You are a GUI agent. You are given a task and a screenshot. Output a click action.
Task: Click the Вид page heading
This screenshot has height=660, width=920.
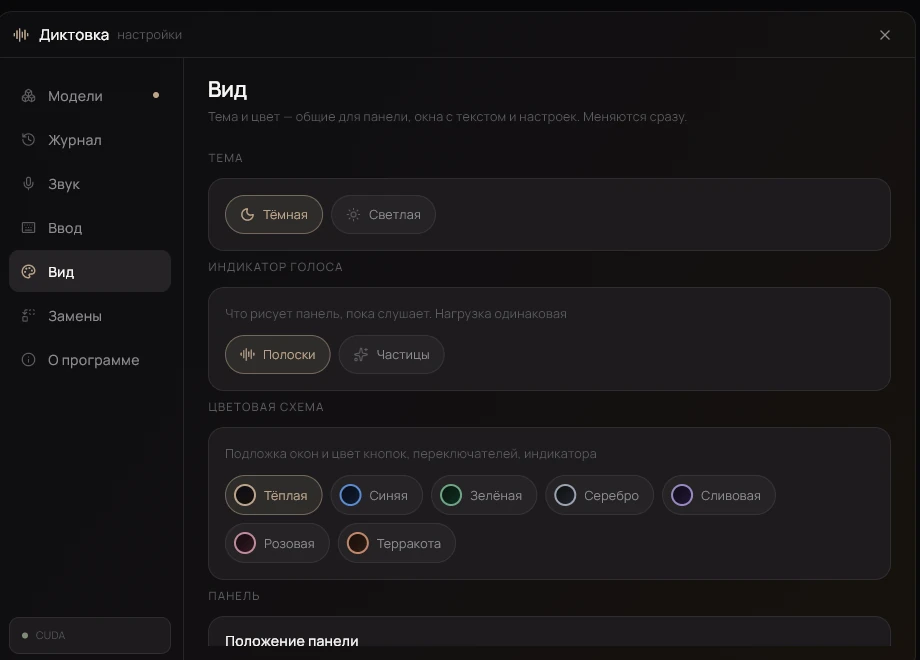[227, 89]
